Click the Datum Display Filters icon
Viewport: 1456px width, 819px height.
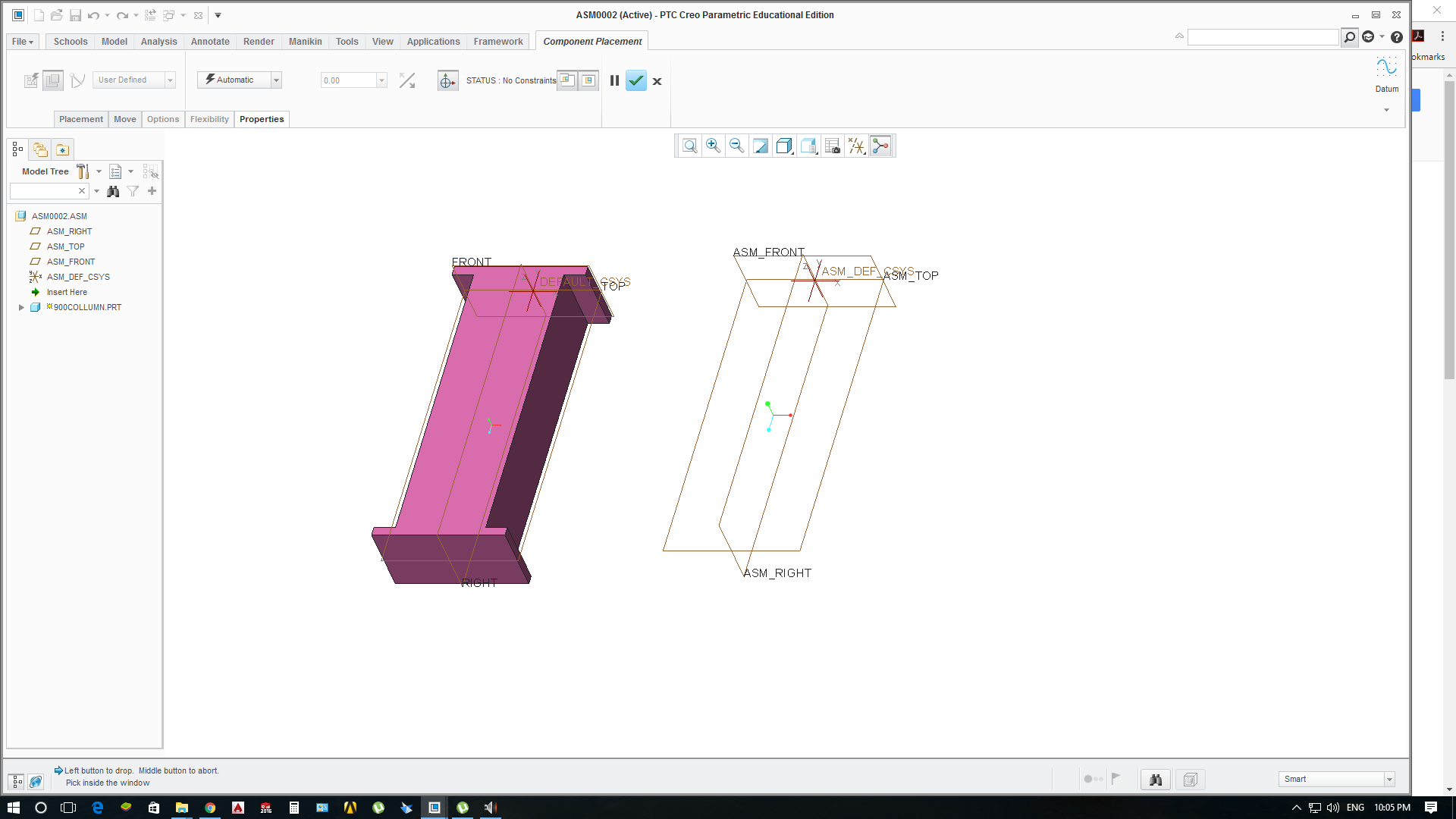pyautogui.click(x=856, y=146)
